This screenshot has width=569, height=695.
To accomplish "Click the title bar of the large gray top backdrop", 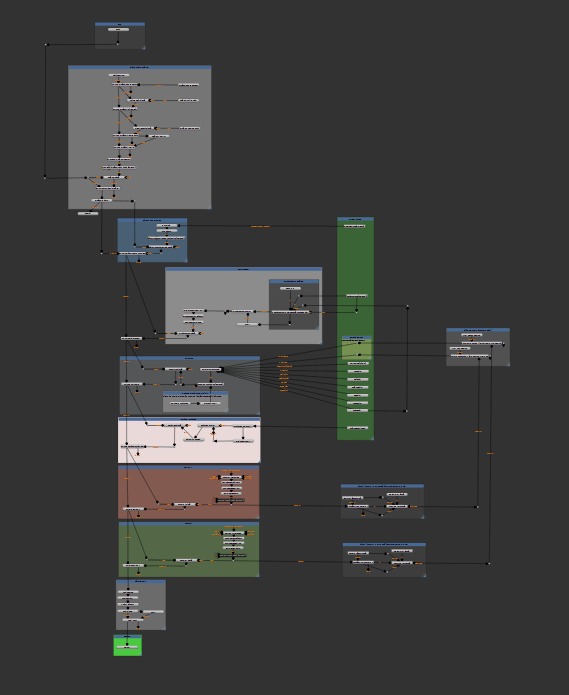I will click(140, 67).
